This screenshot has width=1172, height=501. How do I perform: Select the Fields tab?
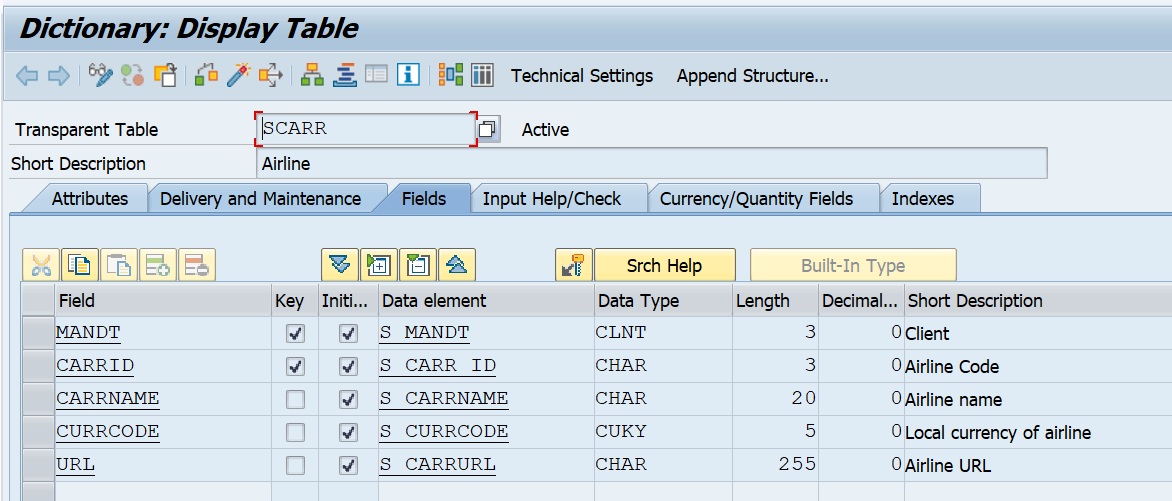tap(424, 198)
